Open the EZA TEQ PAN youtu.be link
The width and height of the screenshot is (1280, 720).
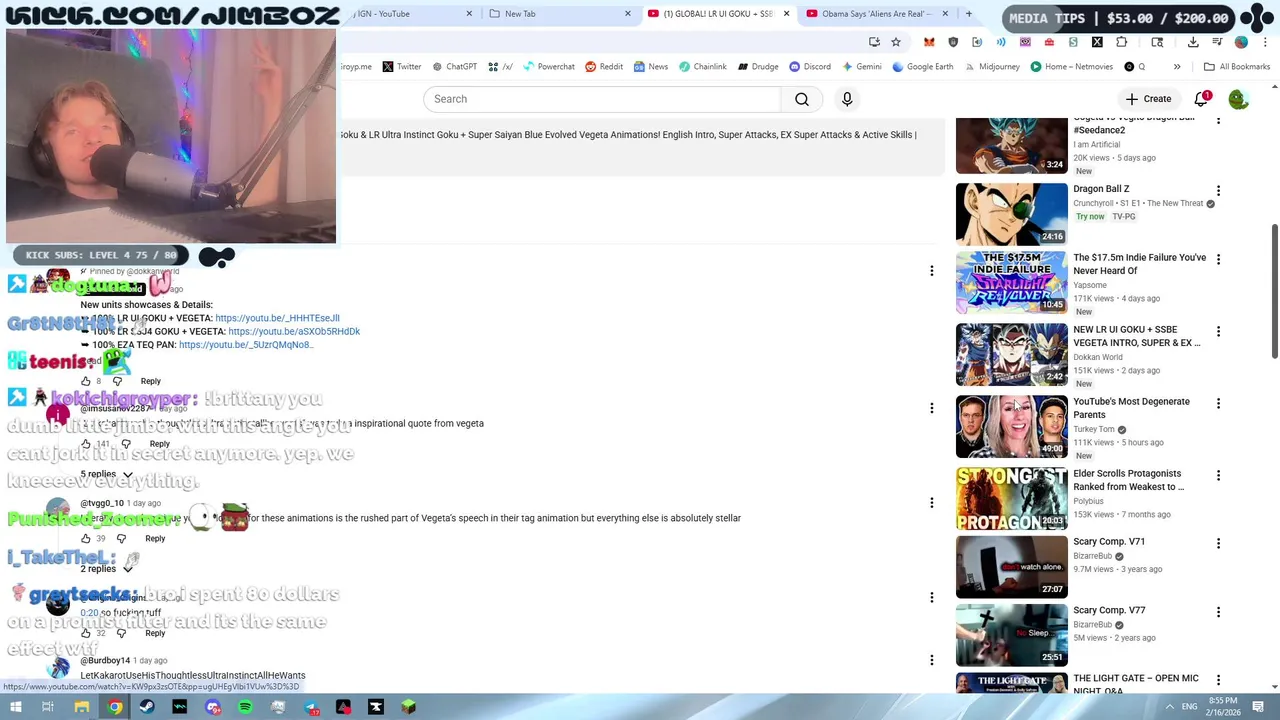[x=246, y=345]
